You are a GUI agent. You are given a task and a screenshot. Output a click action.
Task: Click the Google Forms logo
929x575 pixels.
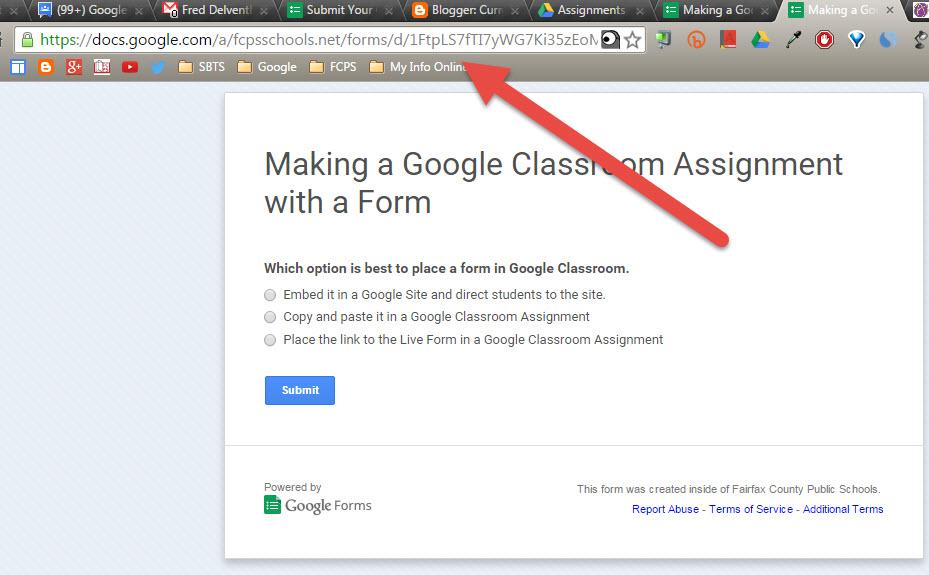[x=318, y=505]
